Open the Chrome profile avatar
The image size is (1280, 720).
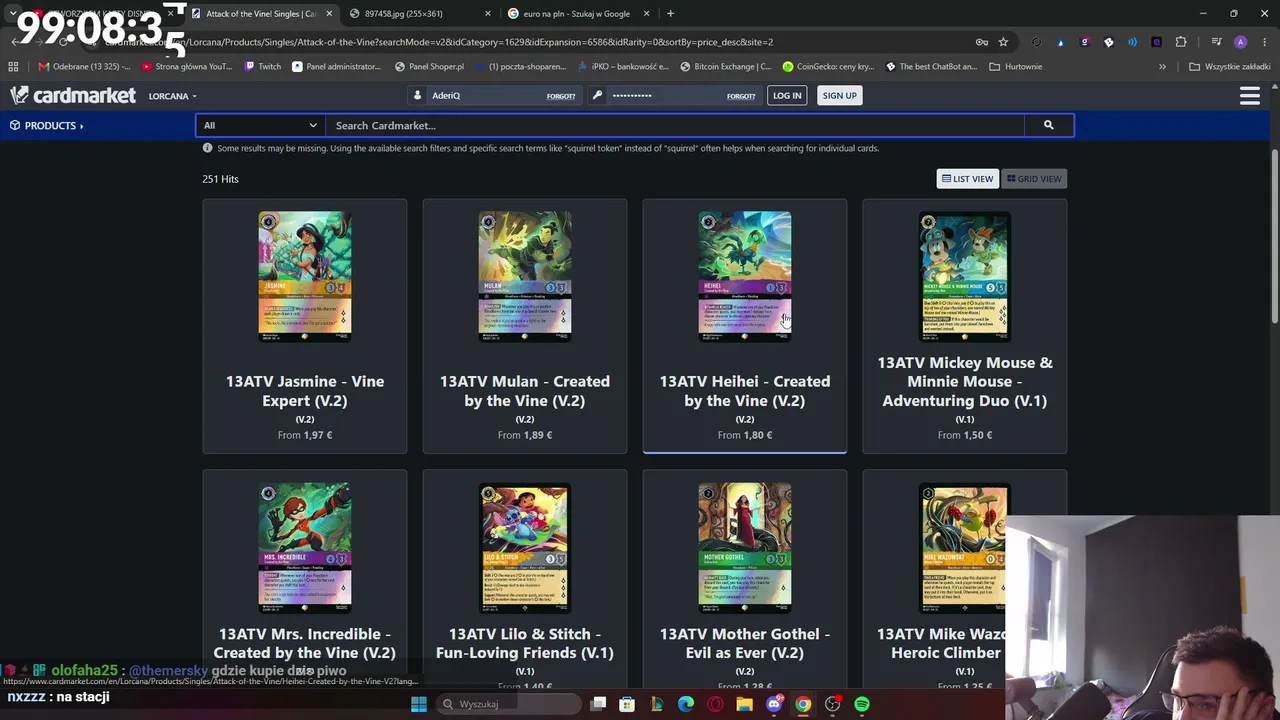1240,42
